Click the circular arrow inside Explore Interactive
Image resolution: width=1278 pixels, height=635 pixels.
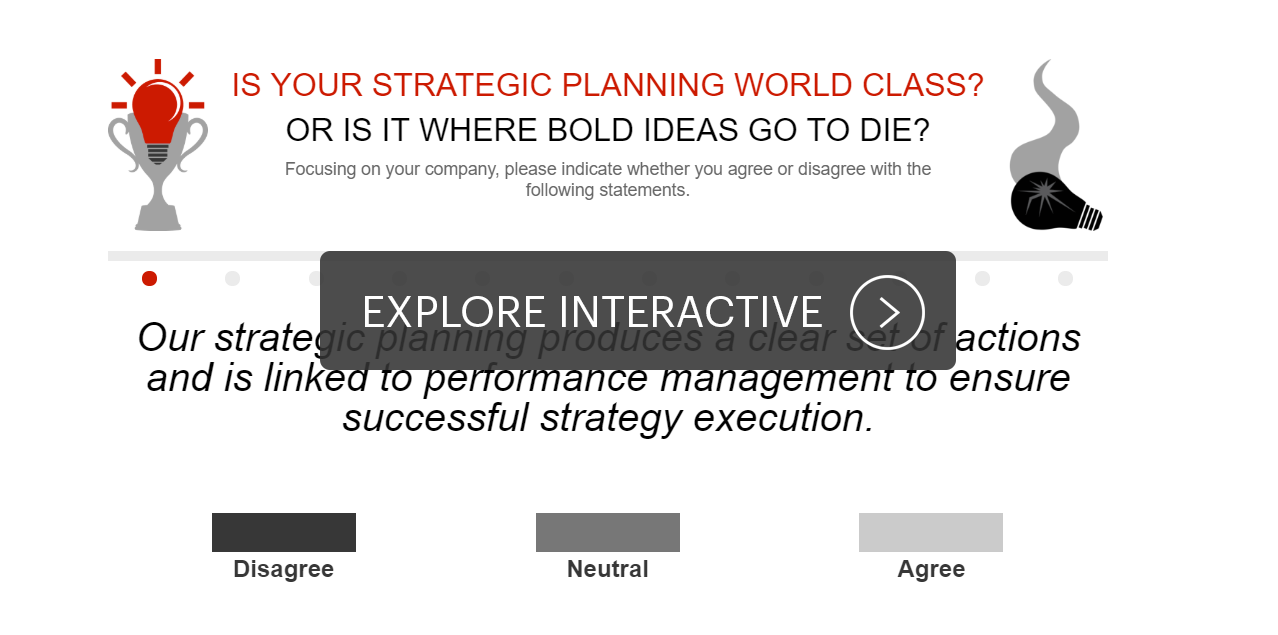click(888, 311)
